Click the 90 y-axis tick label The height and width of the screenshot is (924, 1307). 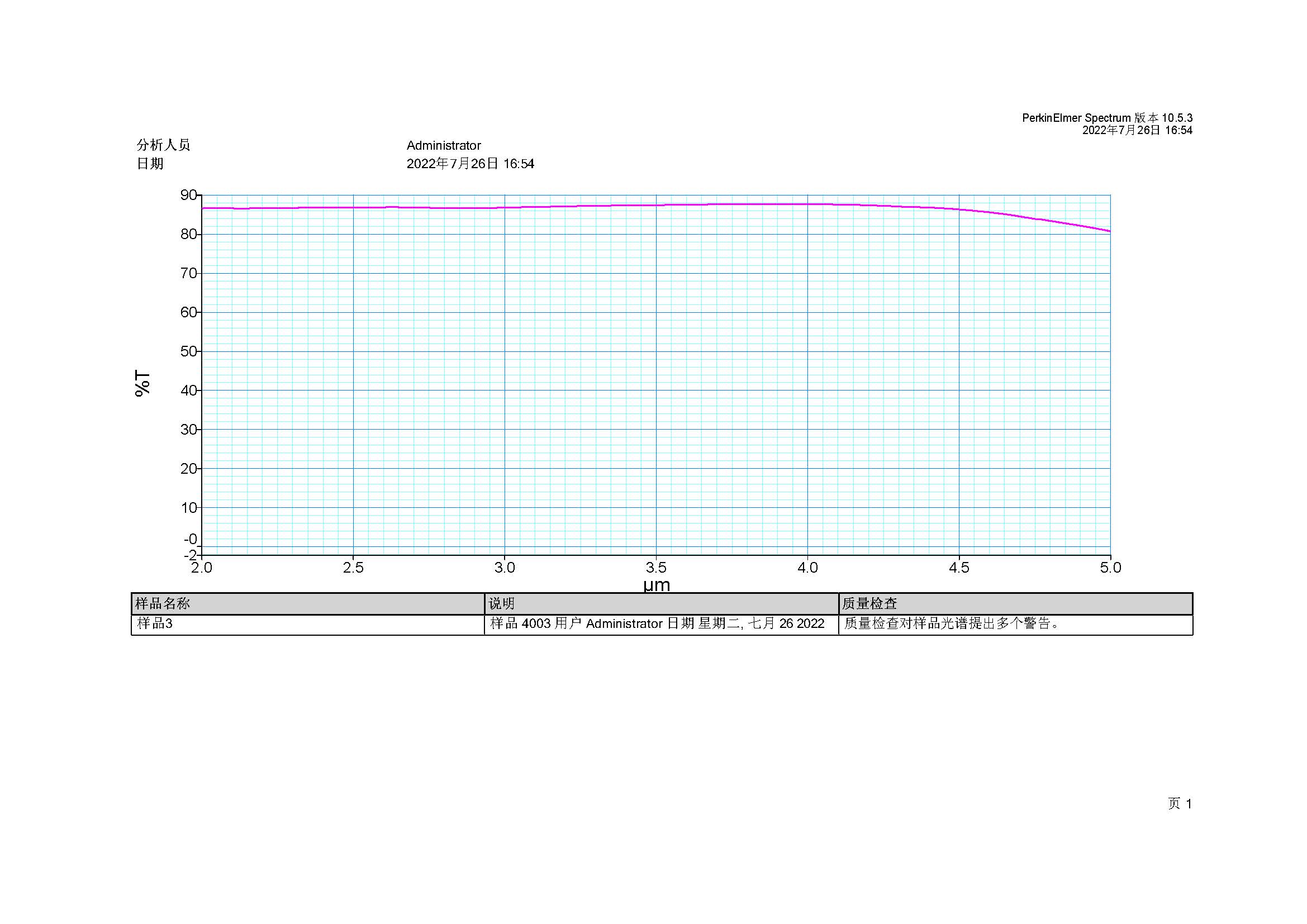coord(188,195)
